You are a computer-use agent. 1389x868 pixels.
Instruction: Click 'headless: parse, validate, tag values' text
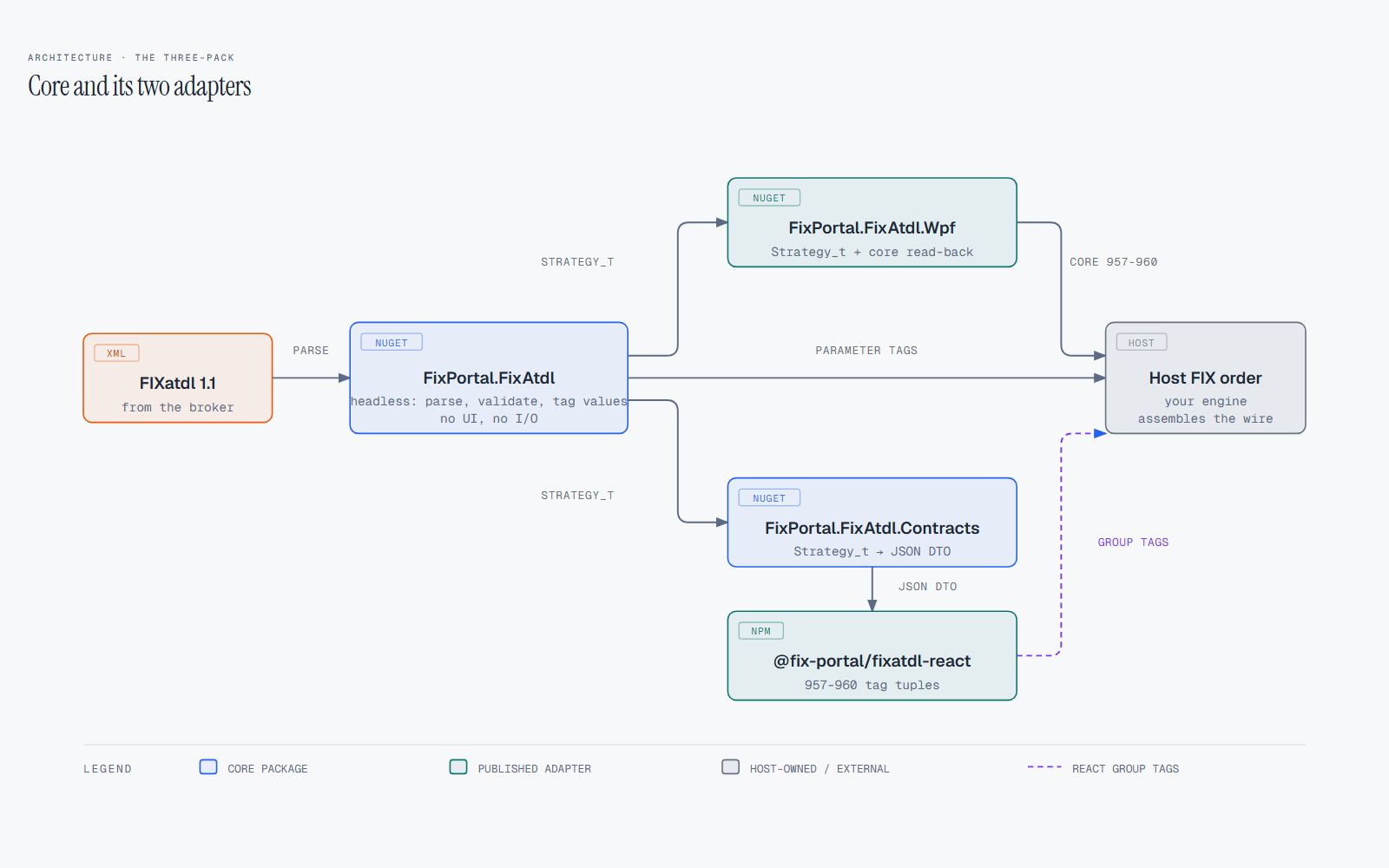pyautogui.click(x=489, y=402)
